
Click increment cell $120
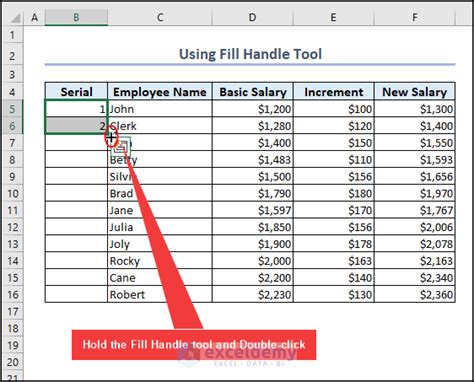(x=334, y=126)
